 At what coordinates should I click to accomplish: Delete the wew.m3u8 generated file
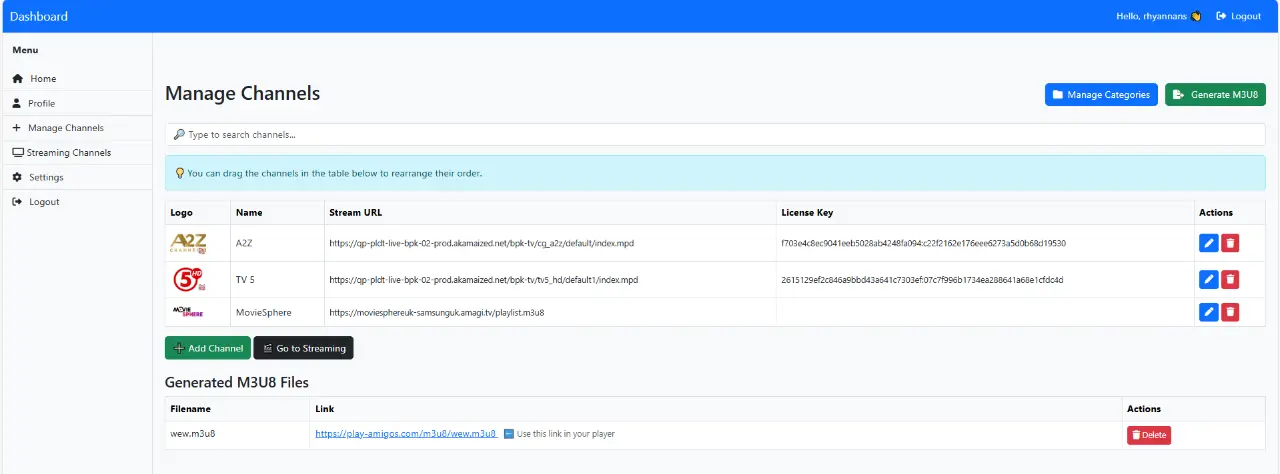(x=1149, y=435)
